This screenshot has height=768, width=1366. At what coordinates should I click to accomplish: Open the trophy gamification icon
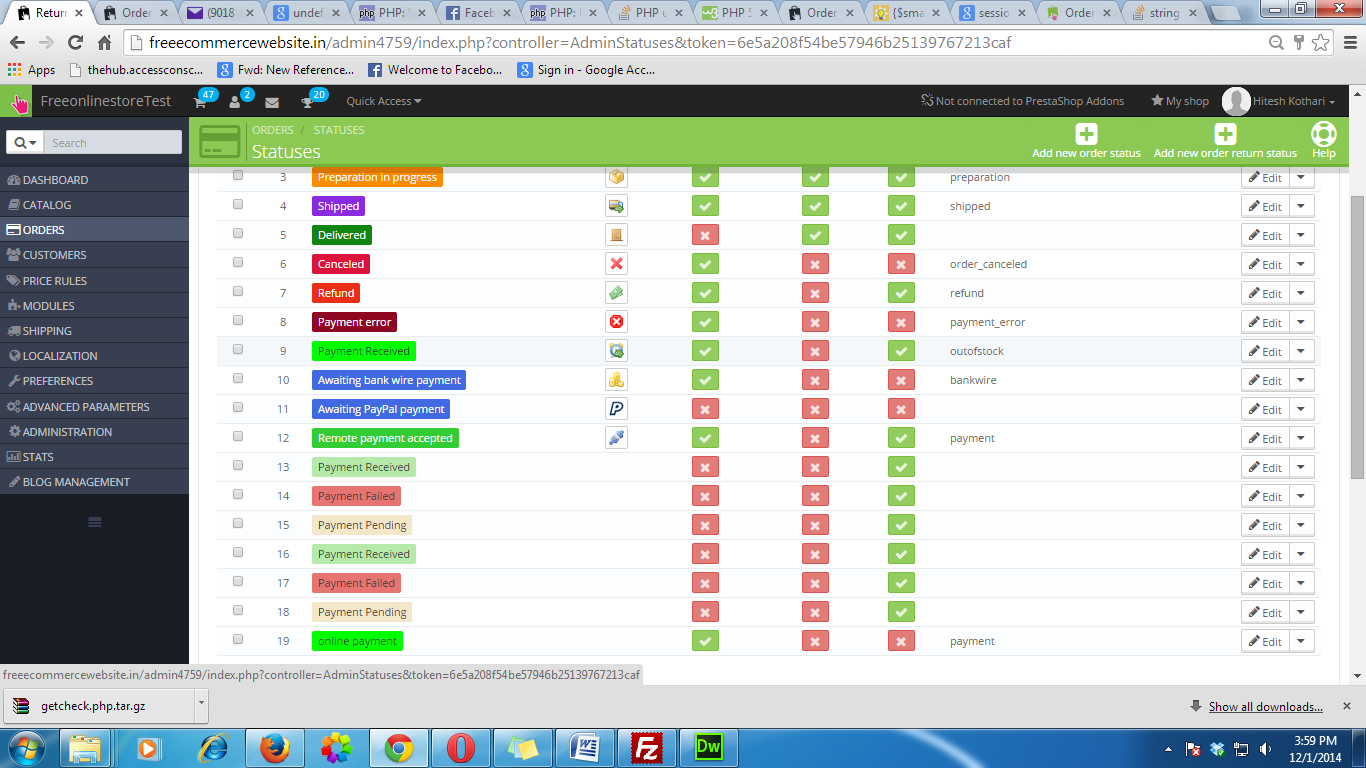307,102
